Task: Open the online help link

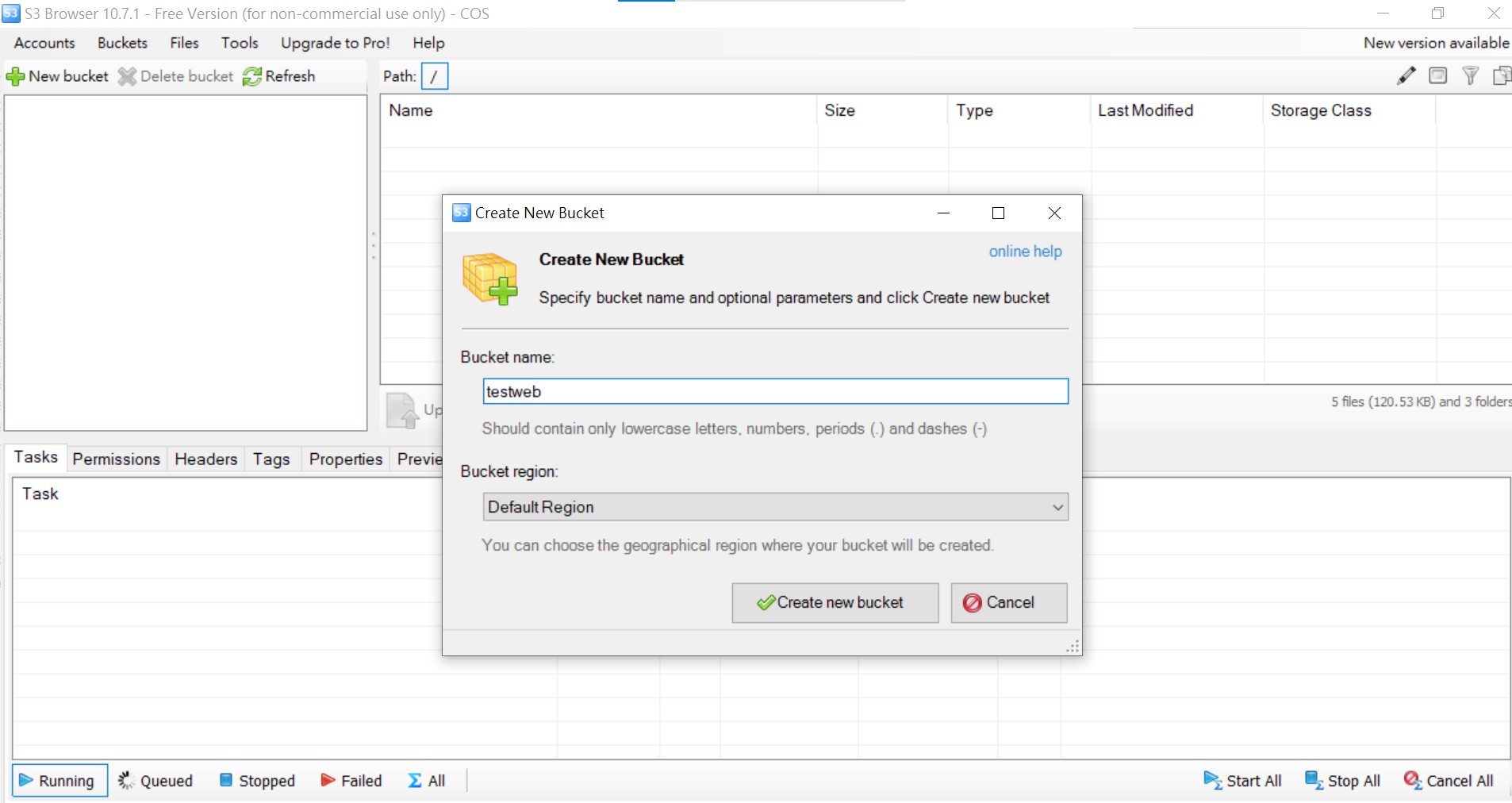Action: click(x=1025, y=252)
